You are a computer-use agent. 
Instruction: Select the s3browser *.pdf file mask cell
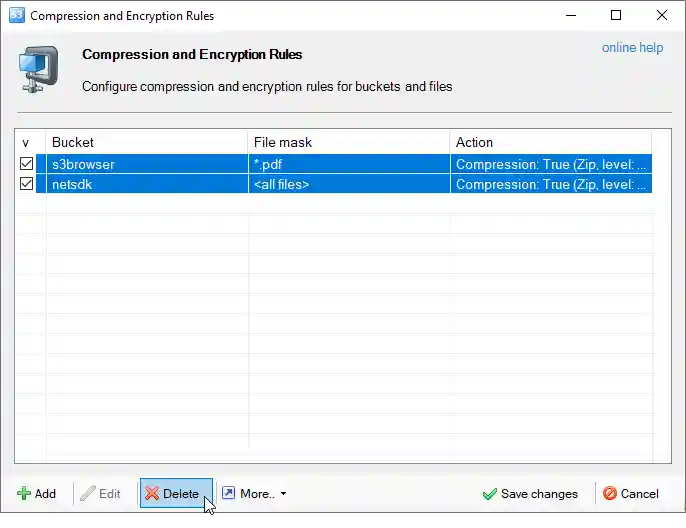(x=348, y=164)
